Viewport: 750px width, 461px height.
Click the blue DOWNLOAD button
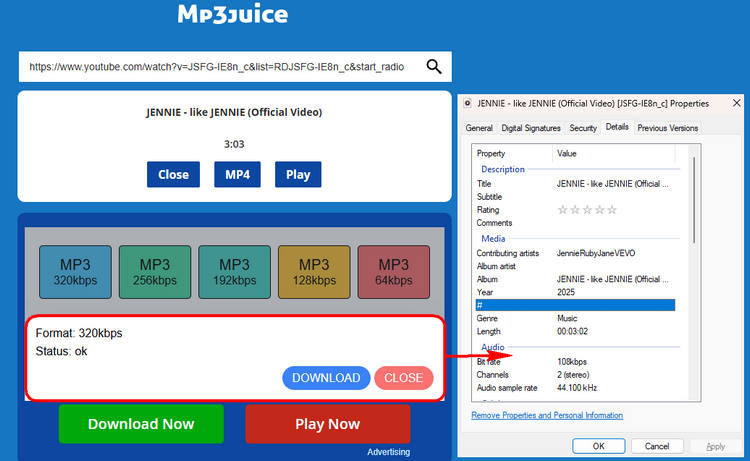(x=326, y=378)
